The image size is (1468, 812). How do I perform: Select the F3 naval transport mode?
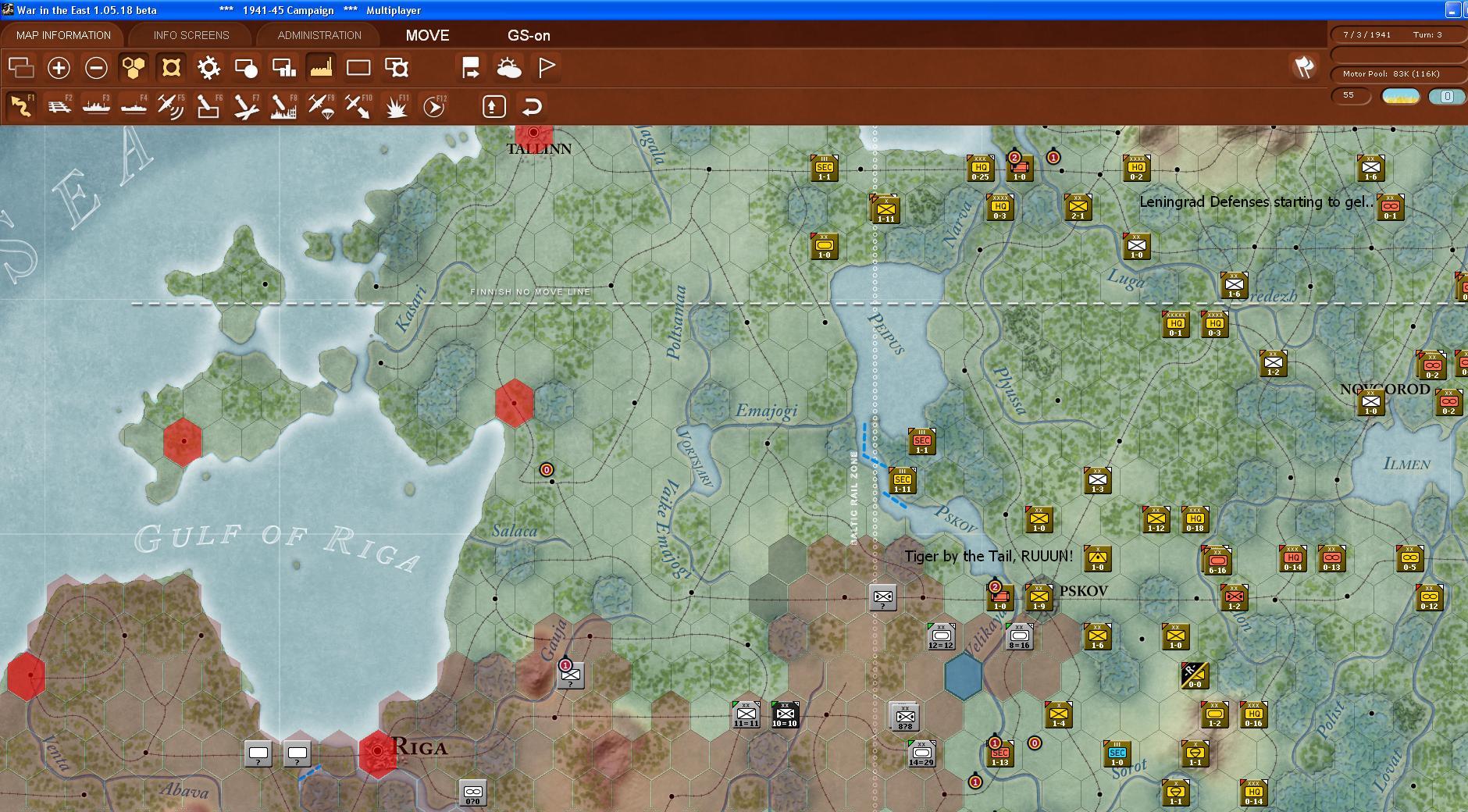click(96, 106)
